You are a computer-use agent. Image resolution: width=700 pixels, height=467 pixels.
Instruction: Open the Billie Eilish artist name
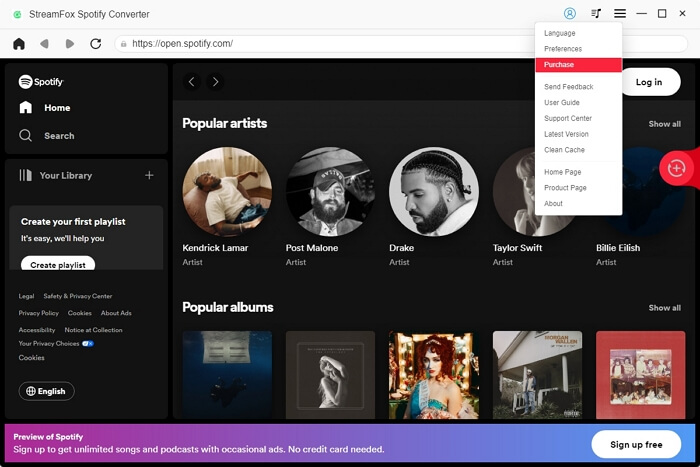pos(618,248)
